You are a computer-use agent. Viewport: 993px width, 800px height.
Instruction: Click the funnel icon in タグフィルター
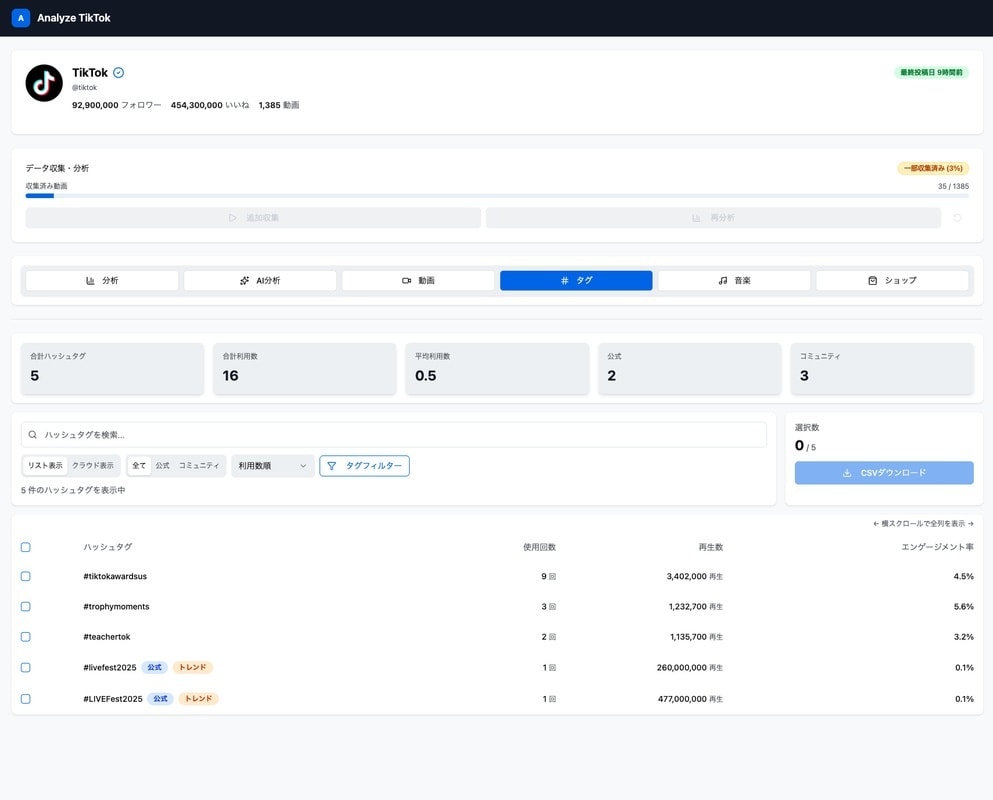[x=331, y=466]
